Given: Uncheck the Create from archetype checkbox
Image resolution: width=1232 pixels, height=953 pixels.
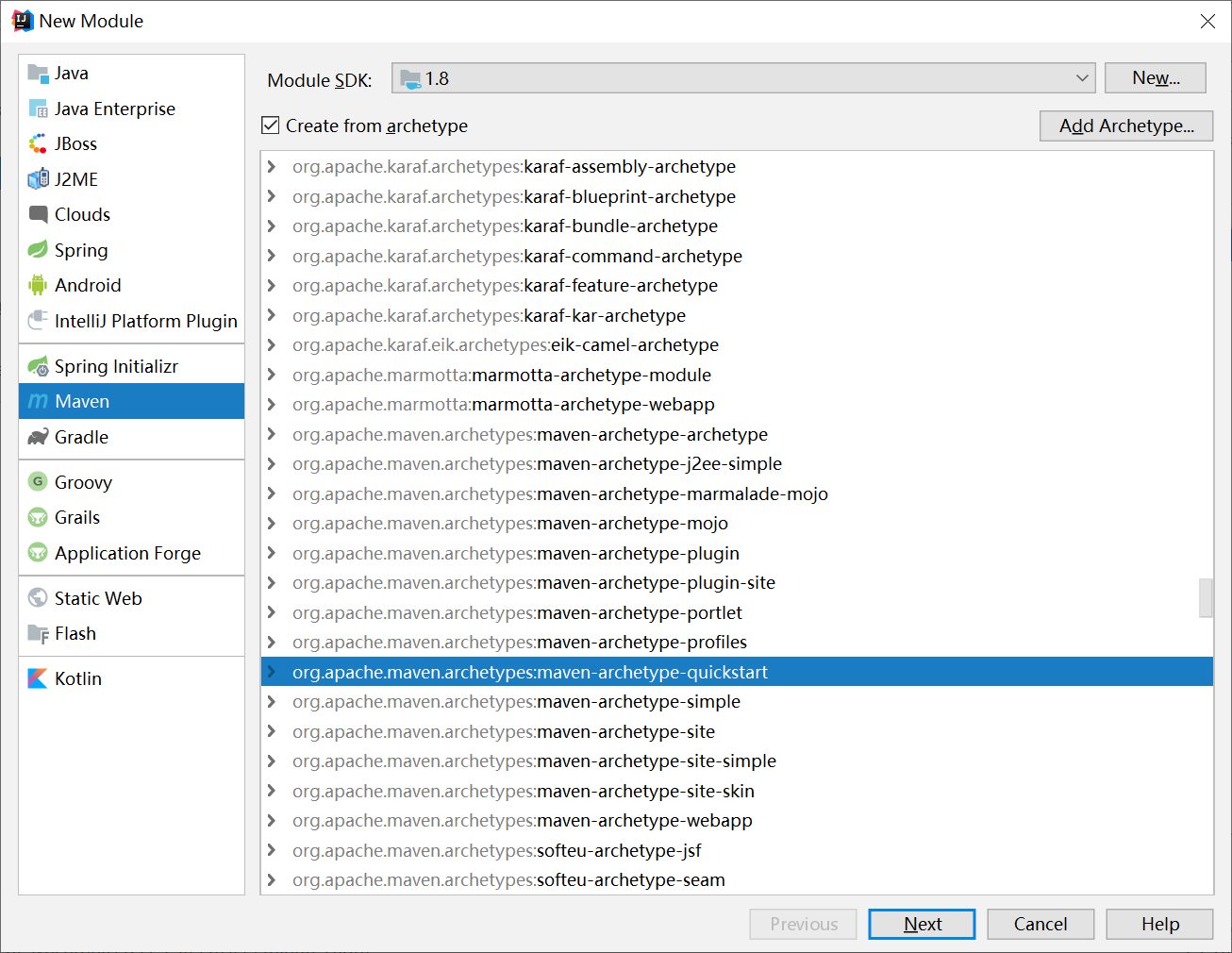Looking at the screenshot, I should tap(271, 125).
